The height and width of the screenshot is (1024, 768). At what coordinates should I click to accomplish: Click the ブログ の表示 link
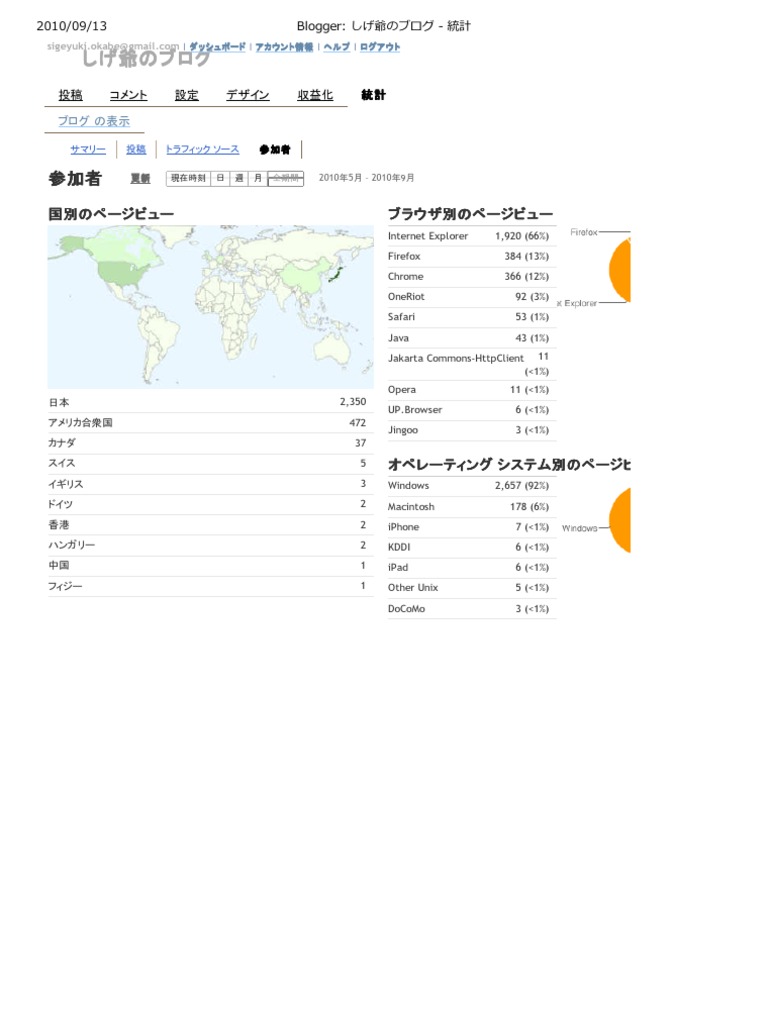pyautogui.click(x=93, y=121)
